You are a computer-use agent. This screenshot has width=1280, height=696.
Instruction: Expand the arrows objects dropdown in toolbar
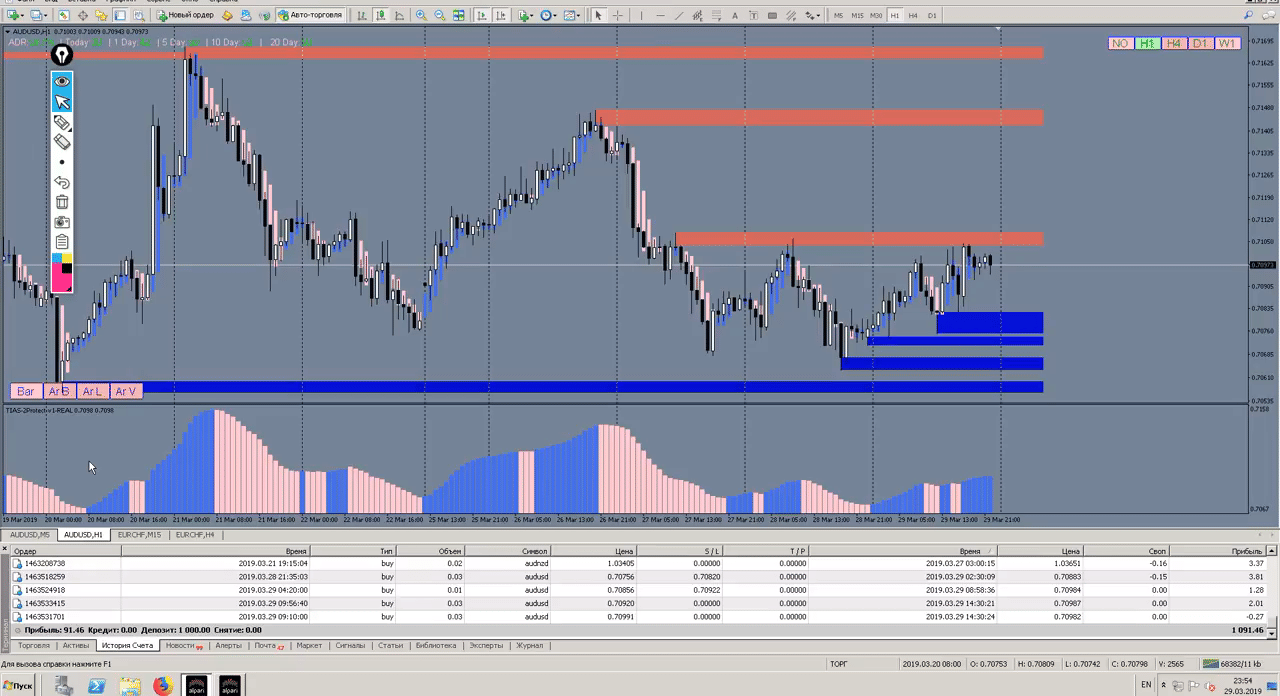pos(812,15)
